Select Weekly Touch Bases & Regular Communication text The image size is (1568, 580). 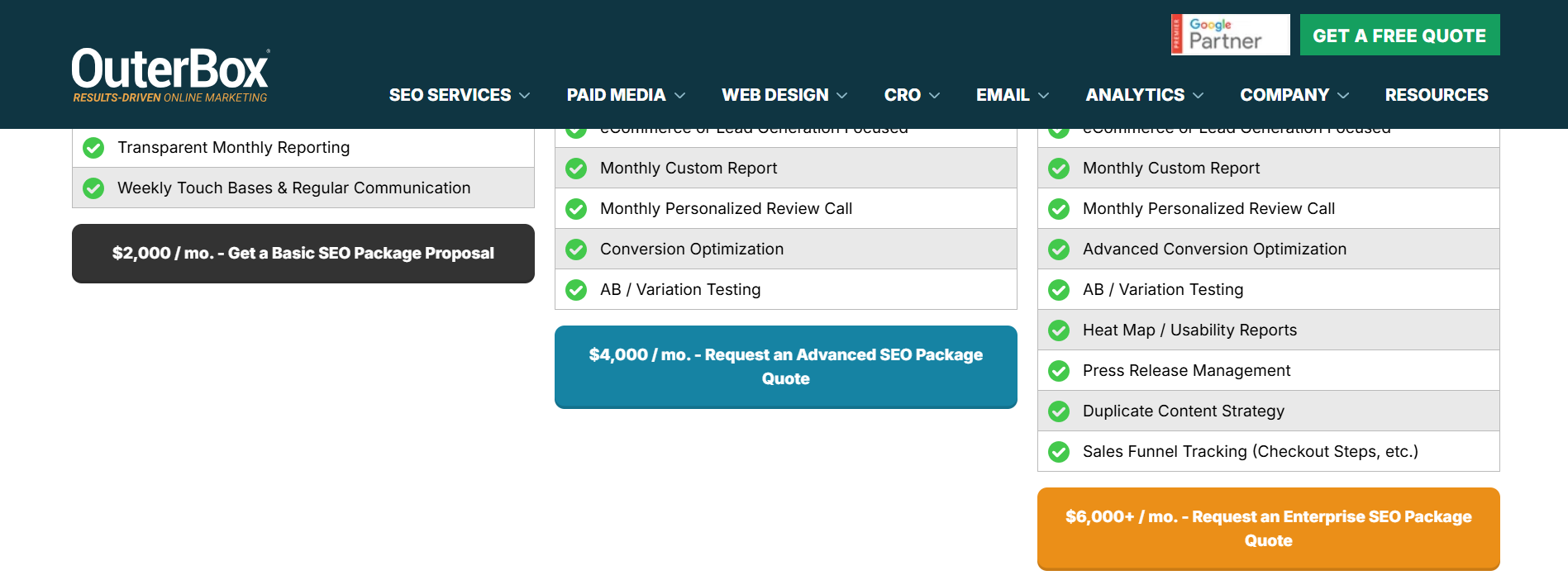pos(294,188)
